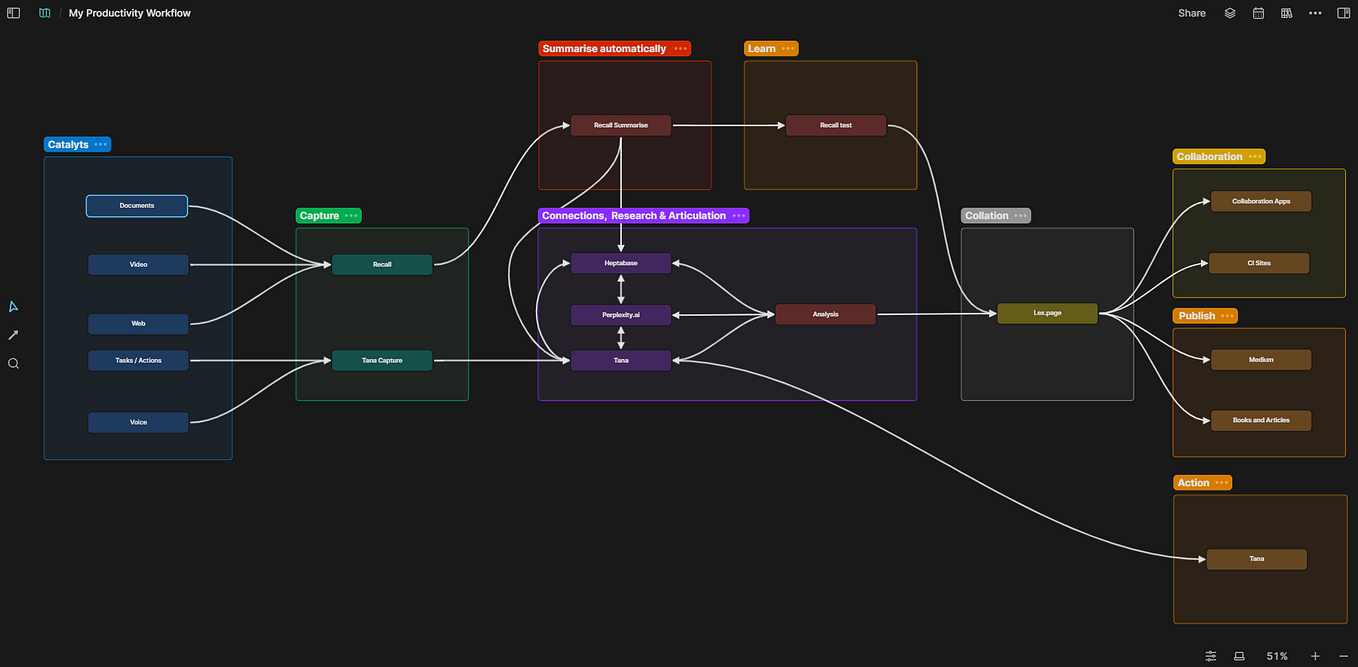Click the 51% zoom level control
The width and height of the screenshot is (1358, 667).
pos(1276,656)
